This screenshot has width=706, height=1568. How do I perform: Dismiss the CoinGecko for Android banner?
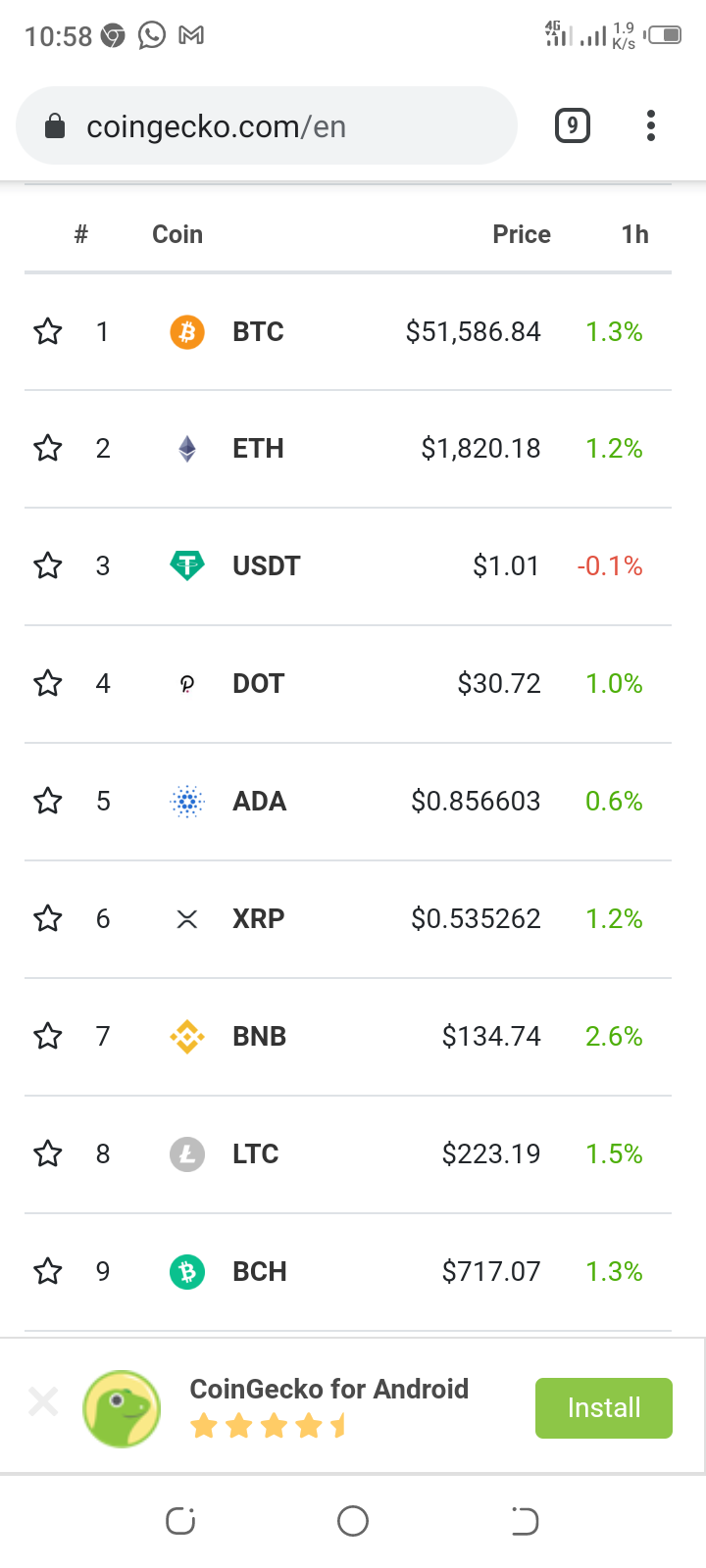click(x=43, y=1401)
